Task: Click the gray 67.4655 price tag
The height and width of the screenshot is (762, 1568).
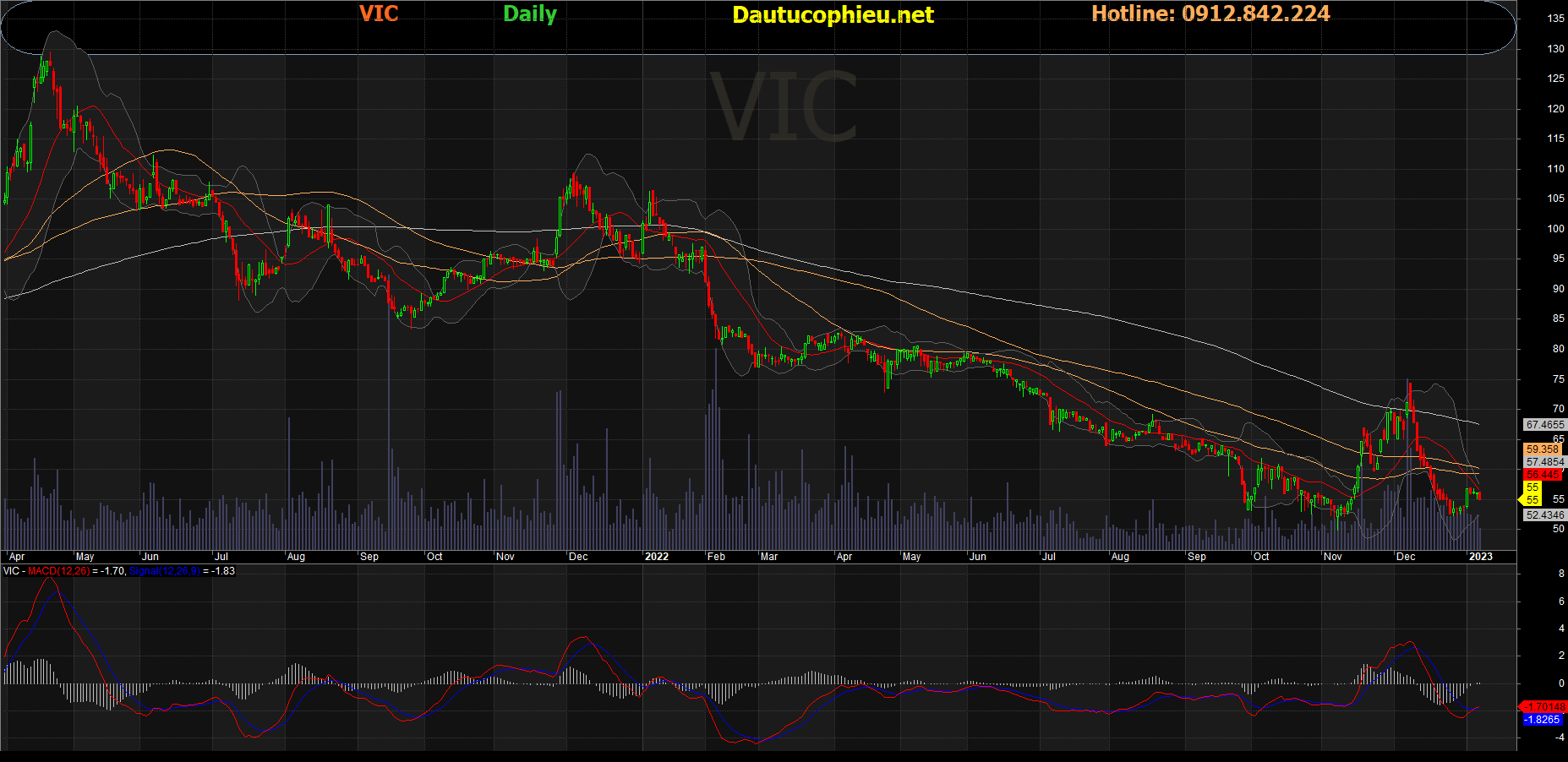Action: click(1544, 425)
